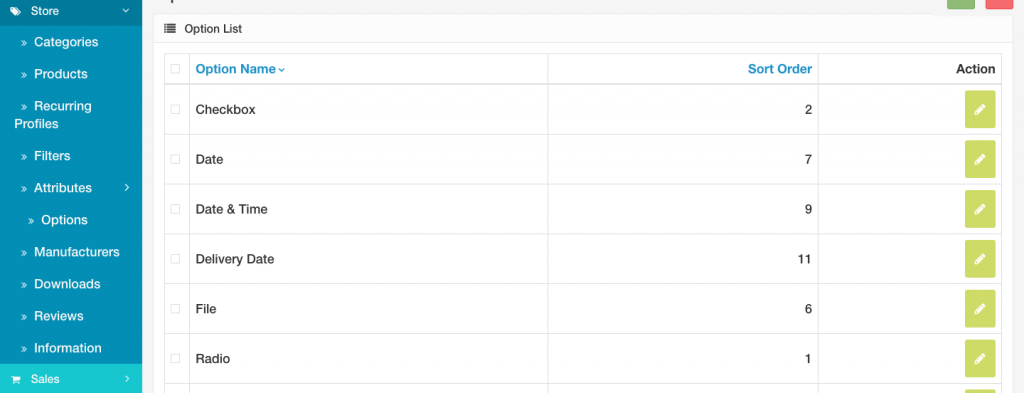This screenshot has width=1024, height=393.
Task: Collapse the Store menu chevron
Action: click(126, 10)
